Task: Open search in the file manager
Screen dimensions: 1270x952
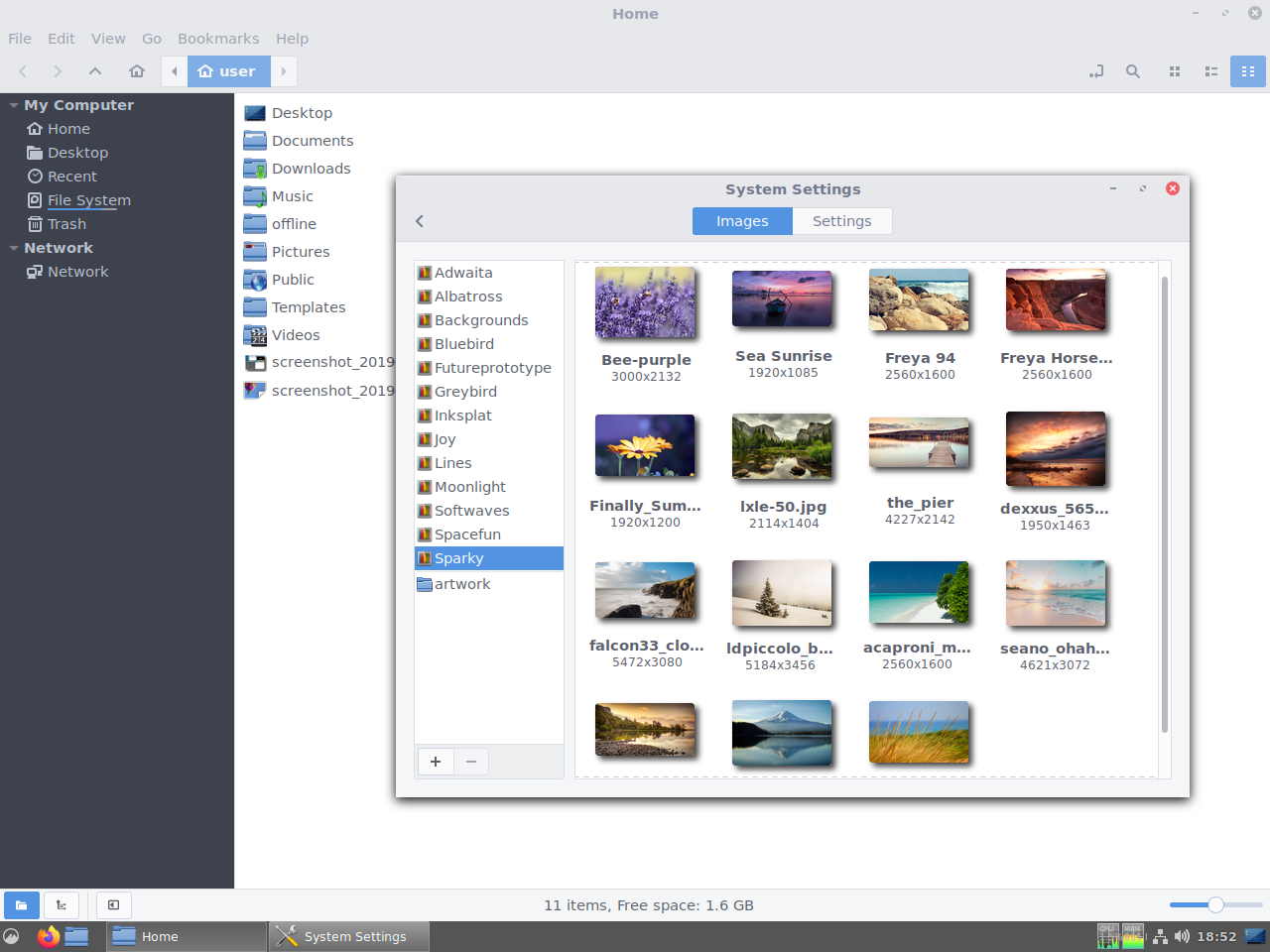Action: [1133, 71]
